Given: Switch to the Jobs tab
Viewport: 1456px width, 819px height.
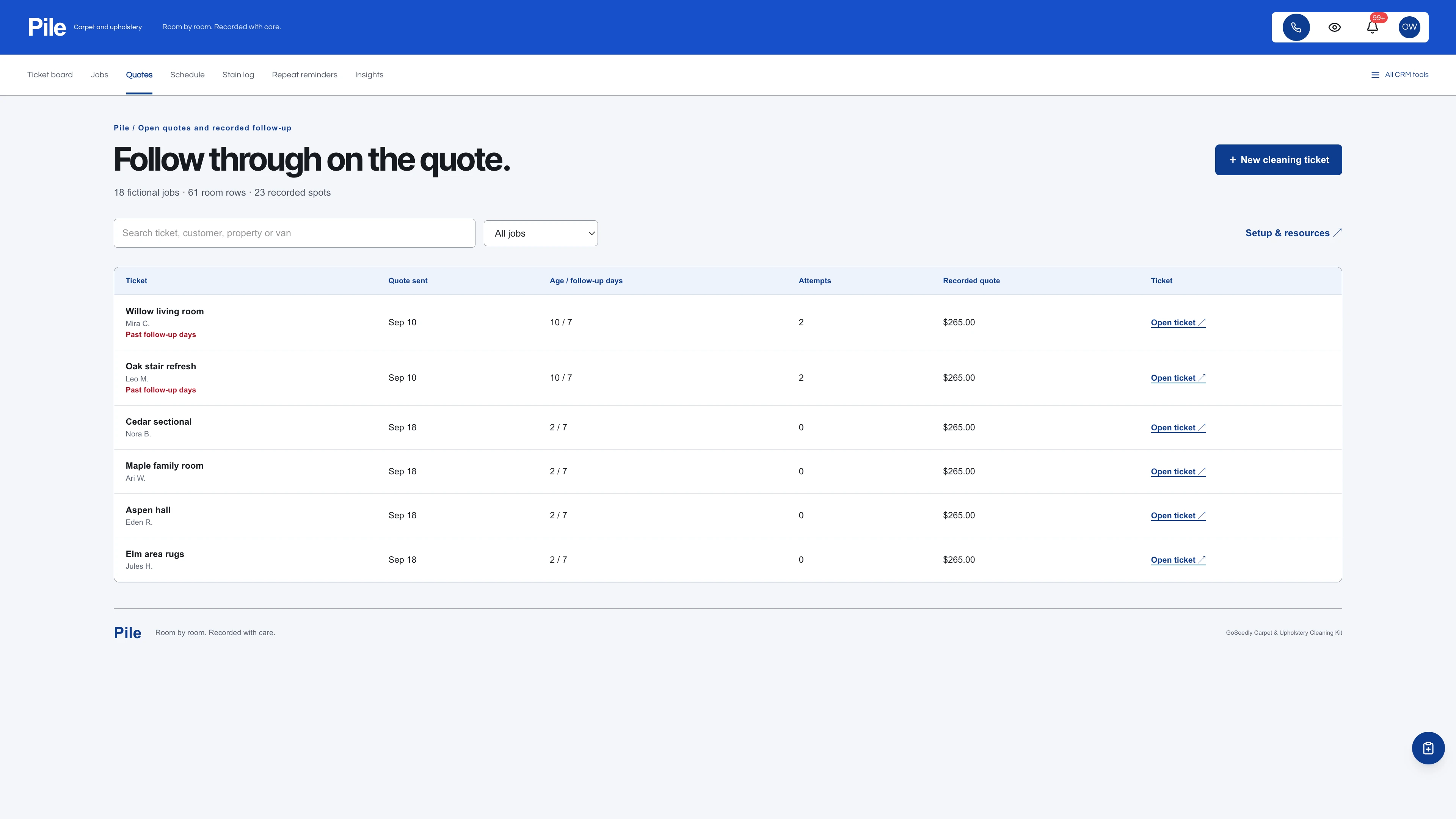Looking at the screenshot, I should [99, 75].
